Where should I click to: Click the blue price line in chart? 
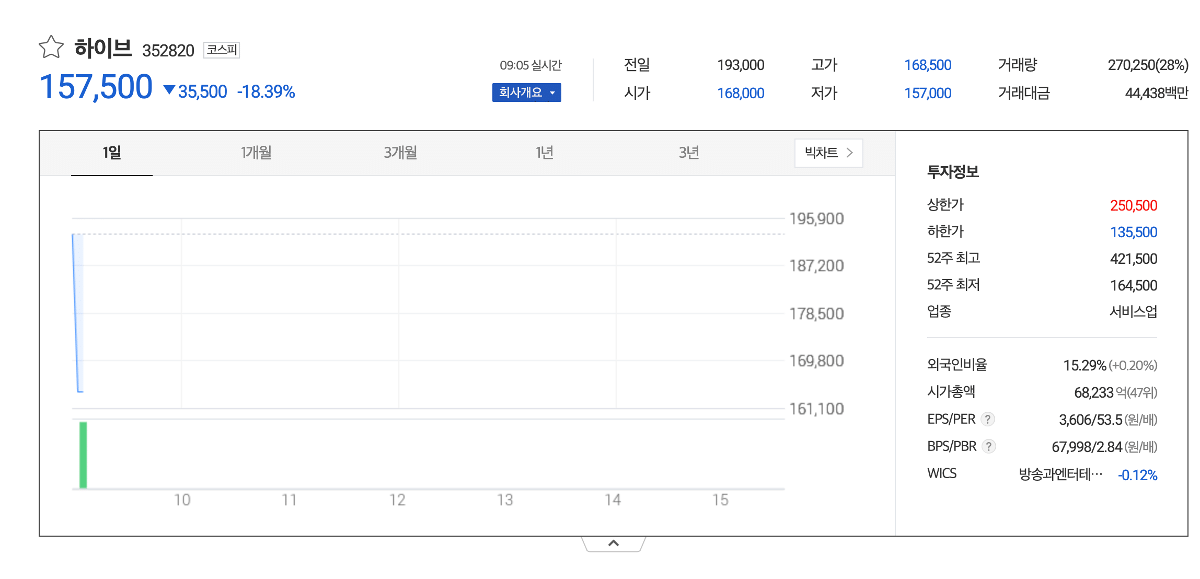(76, 313)
